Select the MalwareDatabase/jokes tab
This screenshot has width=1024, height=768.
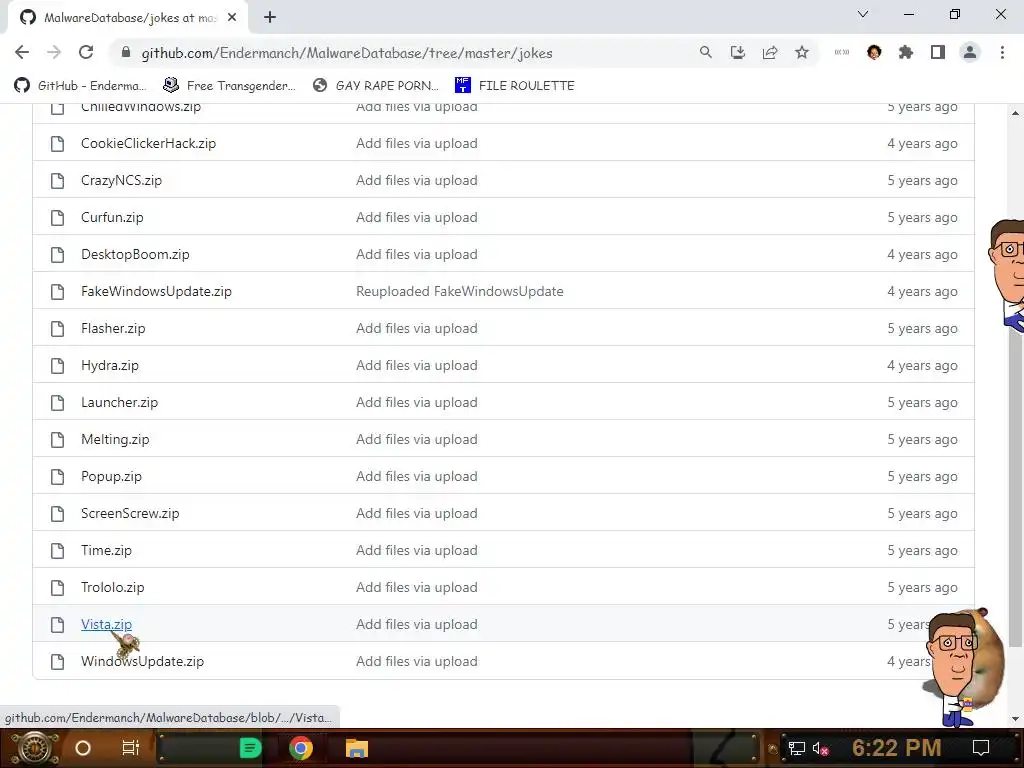(x=129, y=18)
